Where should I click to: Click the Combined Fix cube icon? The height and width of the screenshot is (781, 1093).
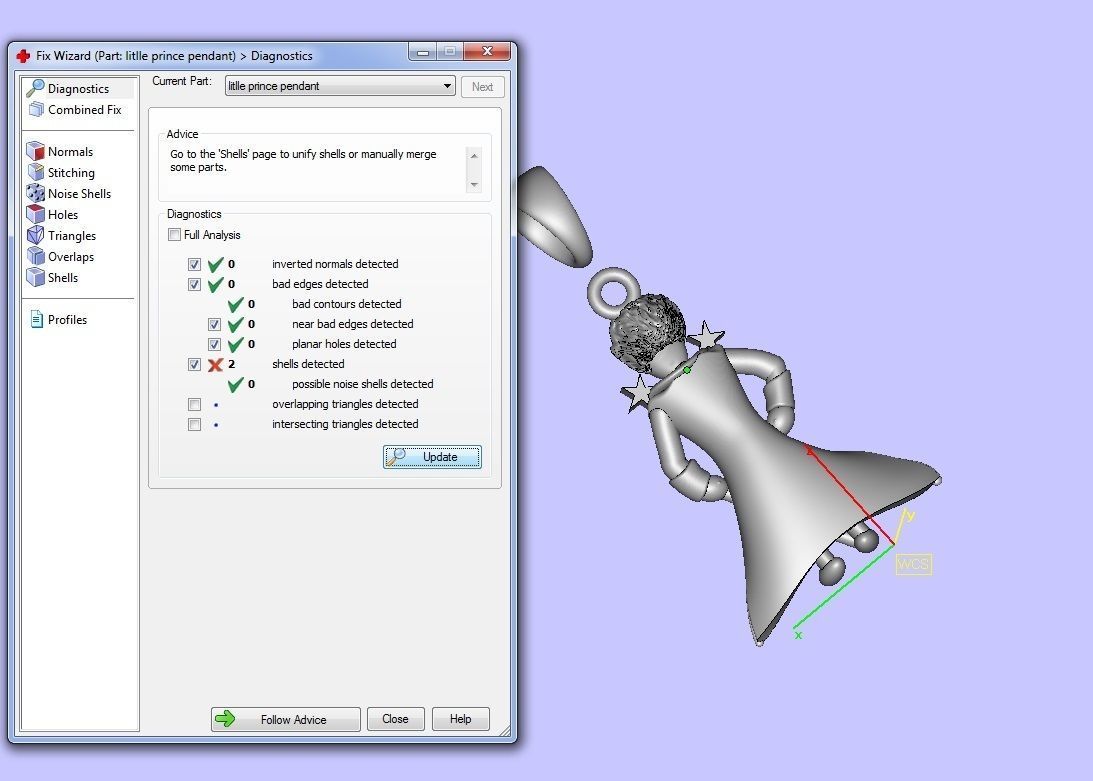36,109
